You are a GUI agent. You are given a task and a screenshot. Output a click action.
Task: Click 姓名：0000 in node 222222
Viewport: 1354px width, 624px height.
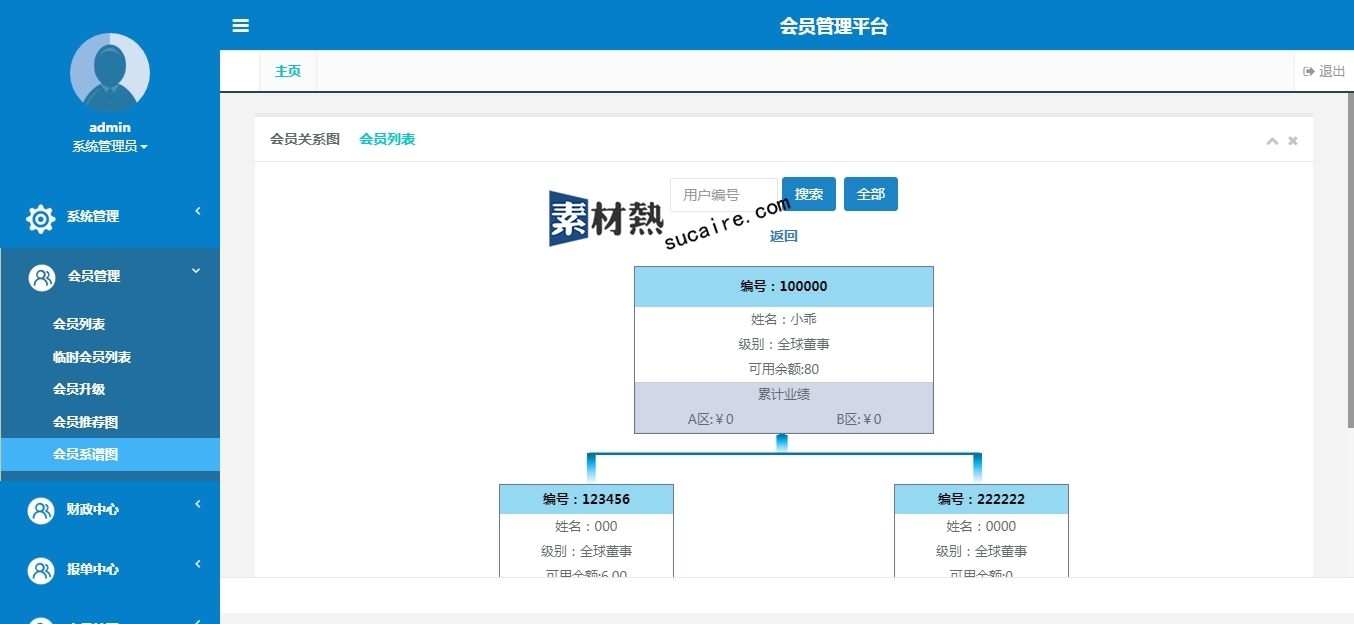coord(981,526)
